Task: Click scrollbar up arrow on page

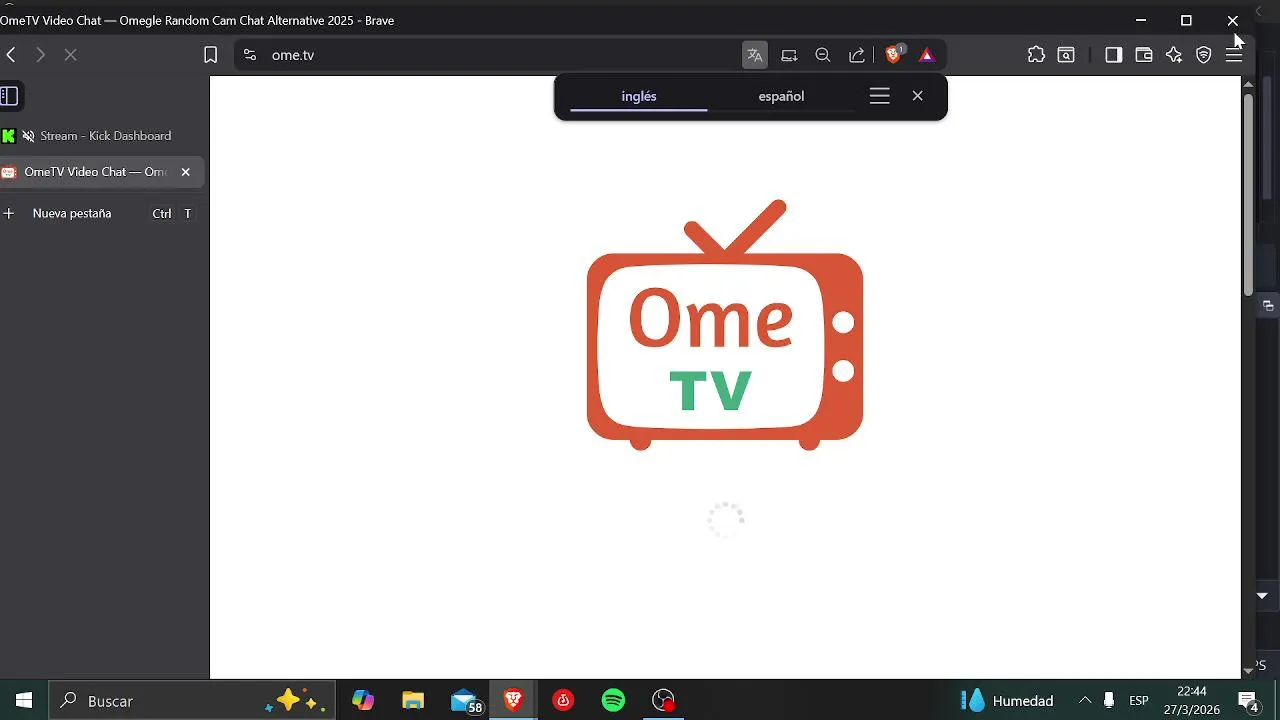Action: (1248, 84)
